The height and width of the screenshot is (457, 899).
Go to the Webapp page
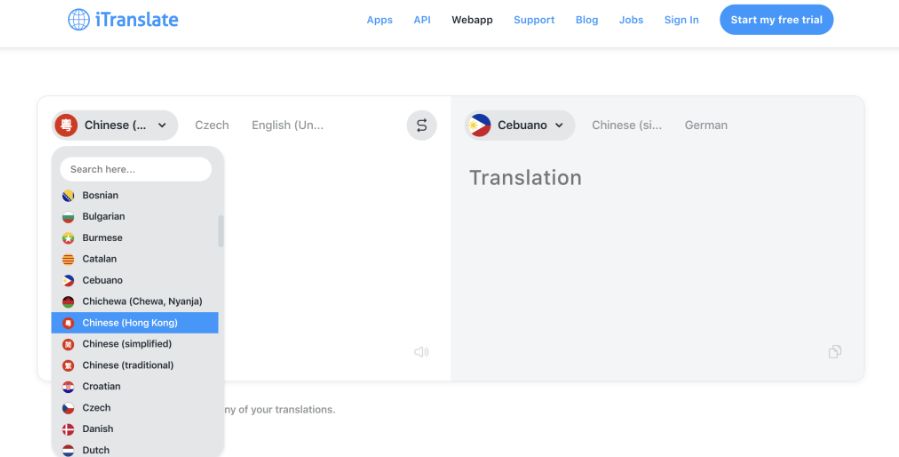click(472, 19)
